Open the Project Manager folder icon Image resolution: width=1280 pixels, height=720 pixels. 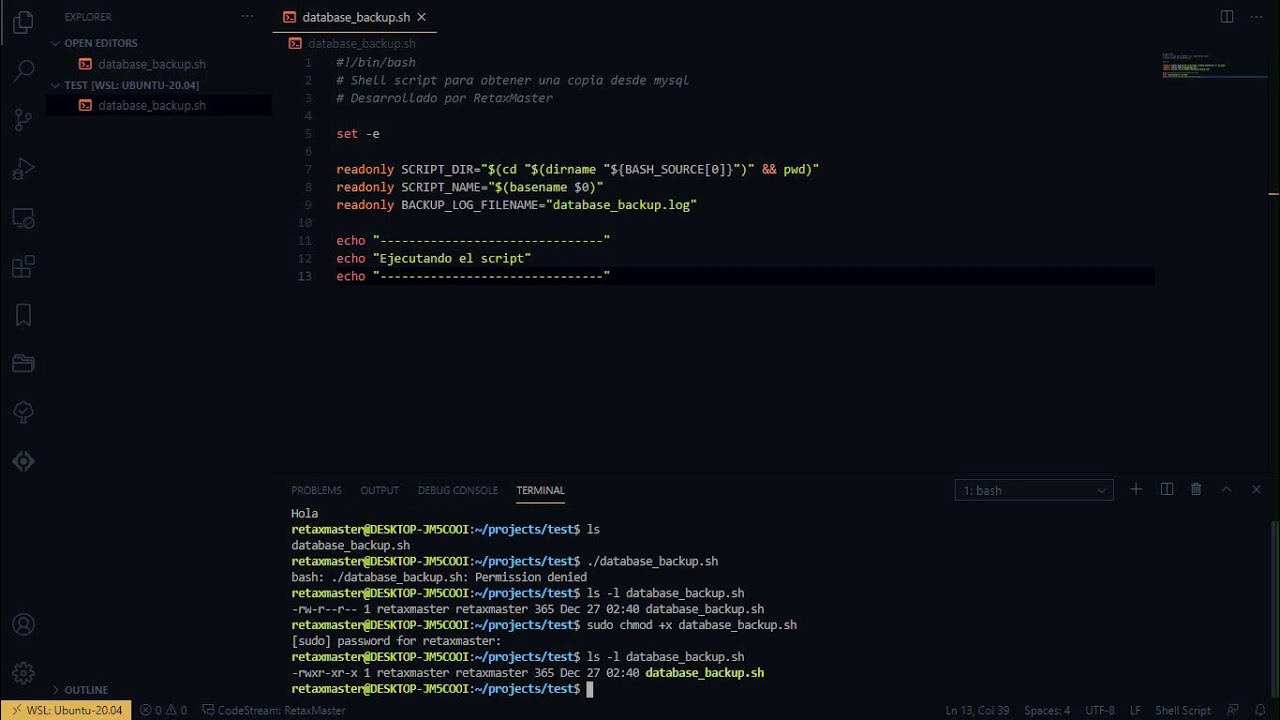[24, 364]
